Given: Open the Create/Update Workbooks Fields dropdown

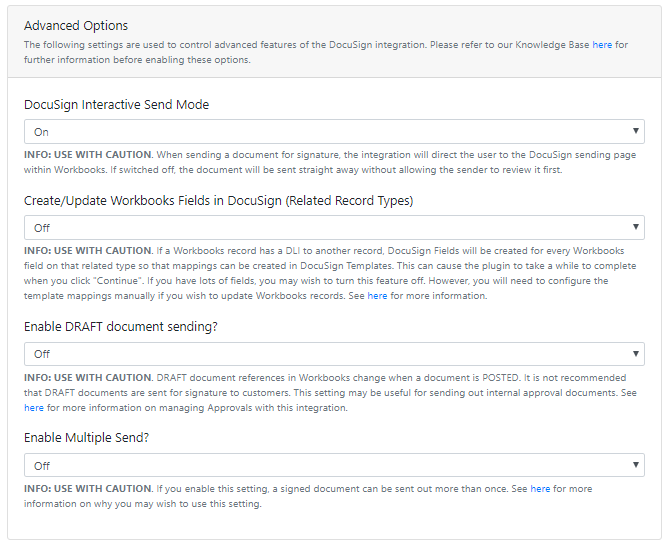Looking at the screenshot, I should coord(334,228).
